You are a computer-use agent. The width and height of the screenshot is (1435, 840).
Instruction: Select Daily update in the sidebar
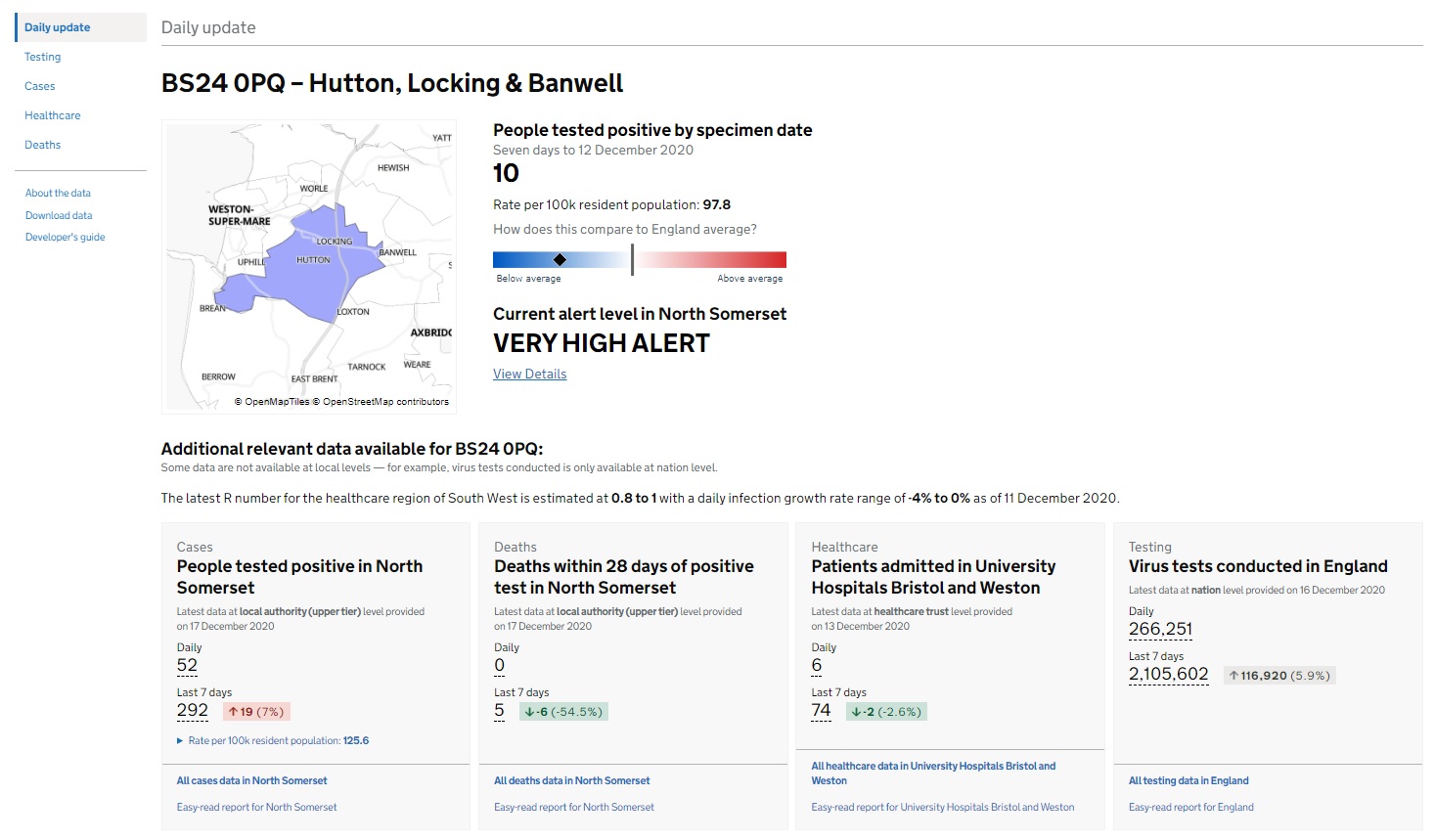click(x=58, y=27)
